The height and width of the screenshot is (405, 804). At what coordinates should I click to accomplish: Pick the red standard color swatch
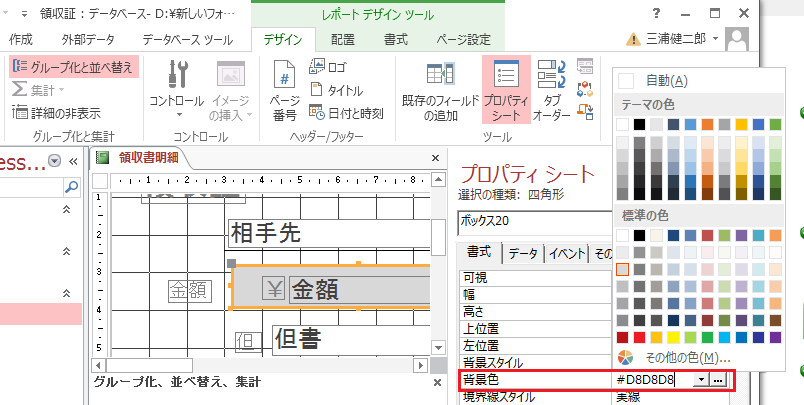tap(642, 337)
